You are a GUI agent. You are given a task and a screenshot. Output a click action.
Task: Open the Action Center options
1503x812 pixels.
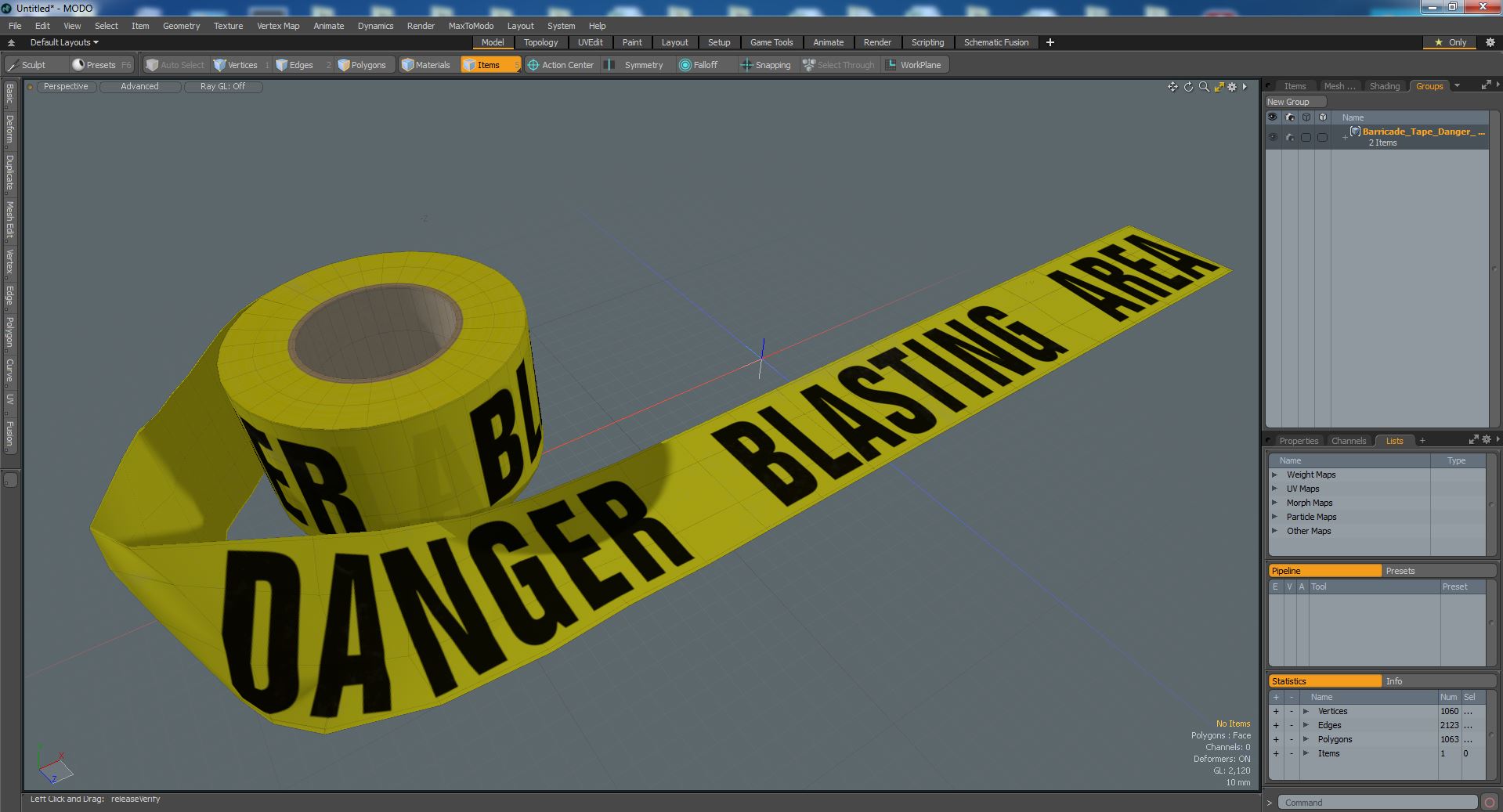click(x=561, y=65)
